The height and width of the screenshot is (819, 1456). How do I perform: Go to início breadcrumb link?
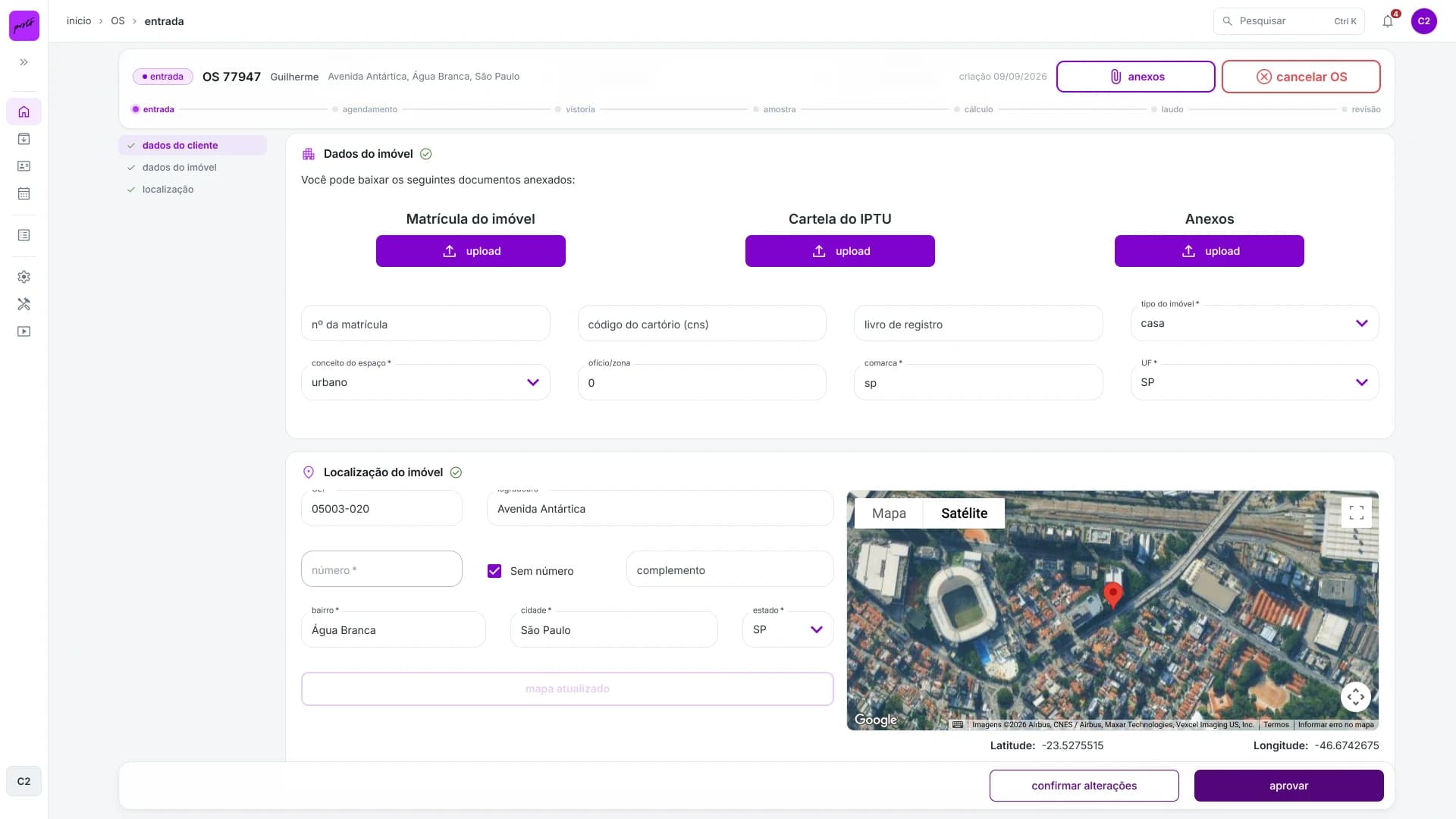click(x=79, y=21)
